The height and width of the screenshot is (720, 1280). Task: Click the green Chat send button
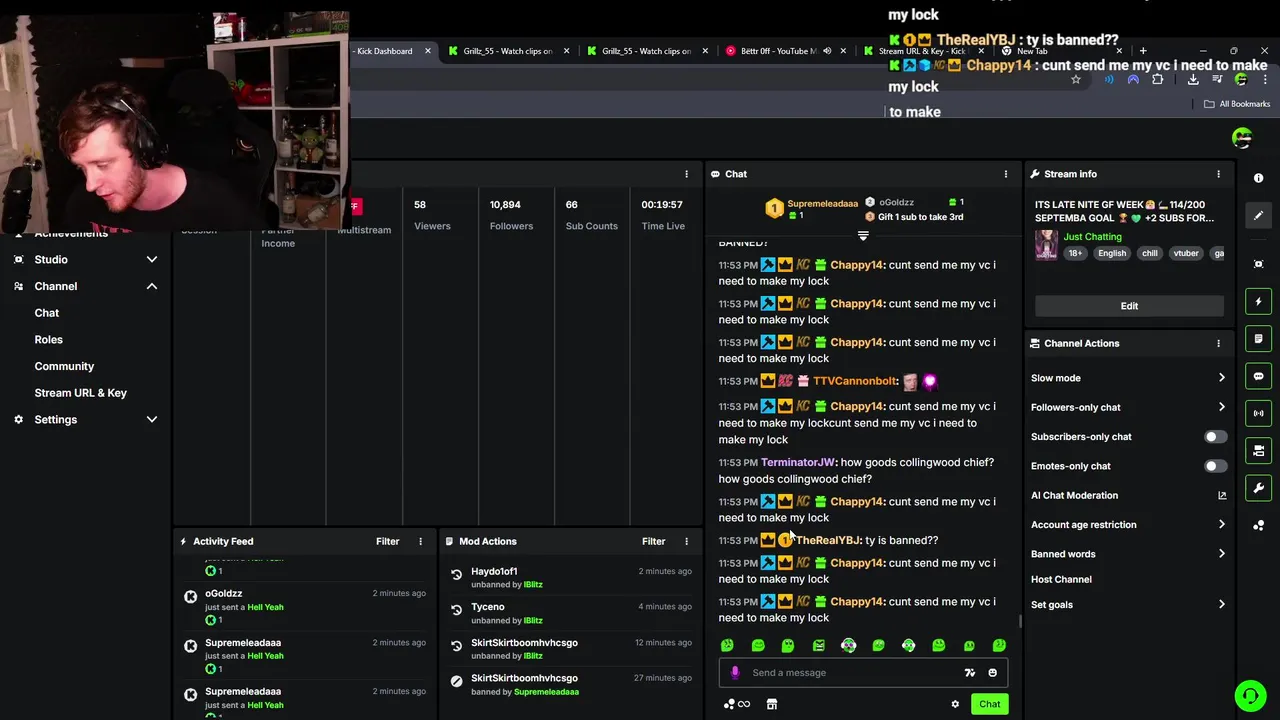point(989,704)
